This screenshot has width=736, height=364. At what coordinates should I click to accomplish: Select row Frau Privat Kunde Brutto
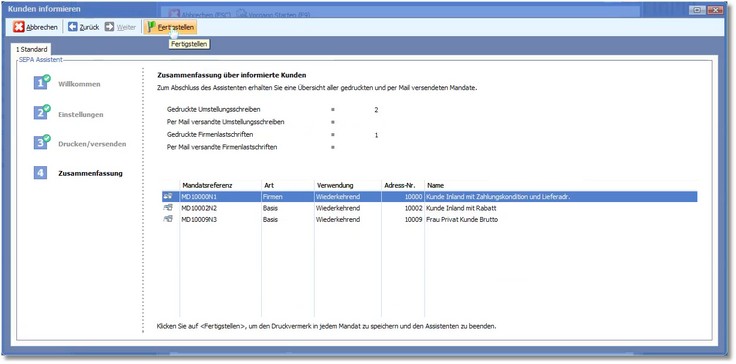tap(429, 219)
